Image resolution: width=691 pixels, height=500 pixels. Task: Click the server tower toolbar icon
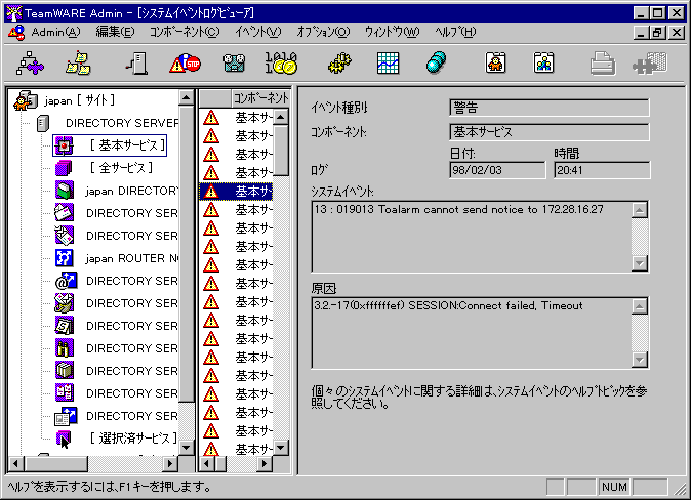[x=137, y=63]
